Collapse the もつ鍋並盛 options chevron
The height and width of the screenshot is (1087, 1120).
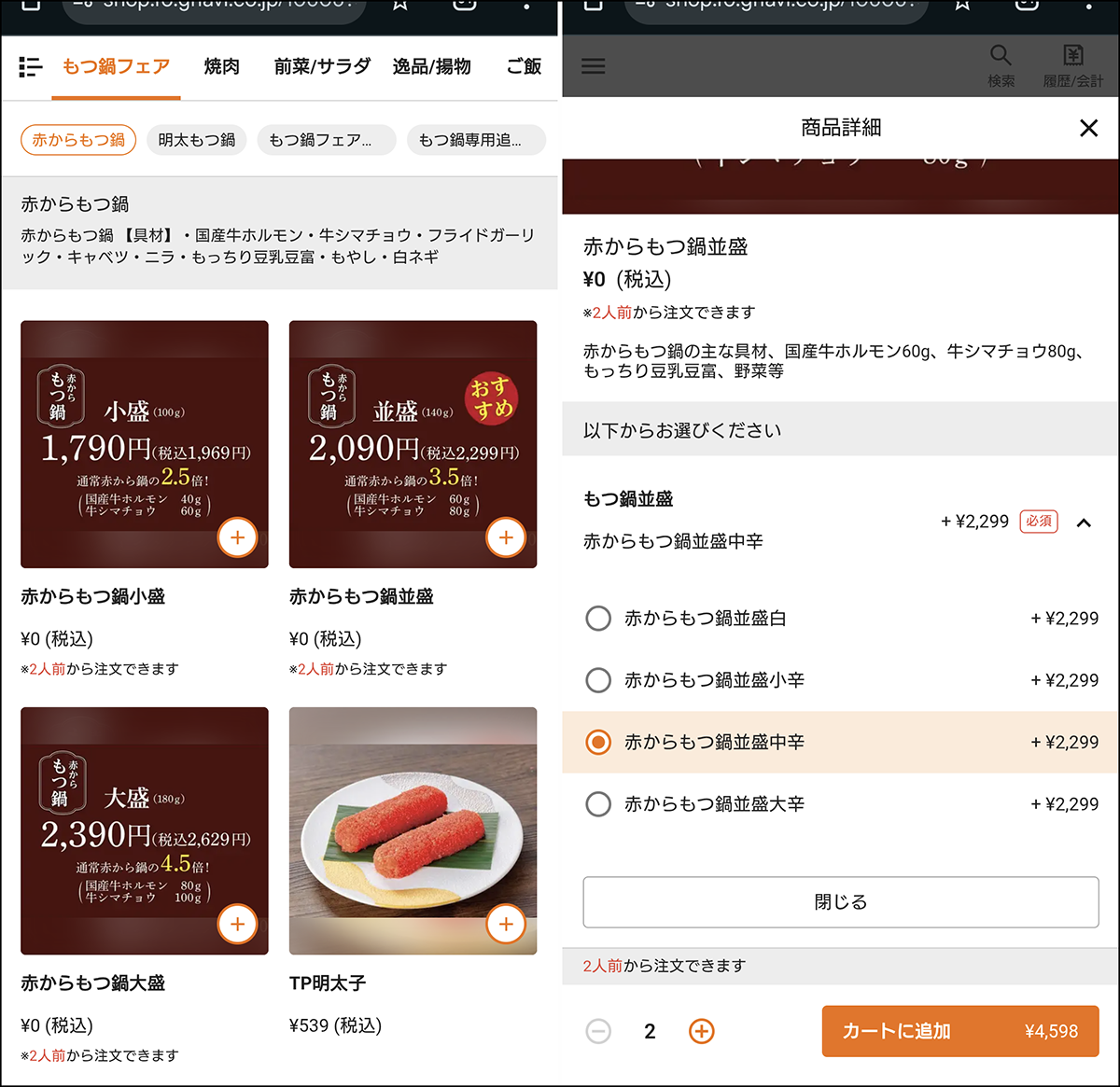[x=1084, y=523]
